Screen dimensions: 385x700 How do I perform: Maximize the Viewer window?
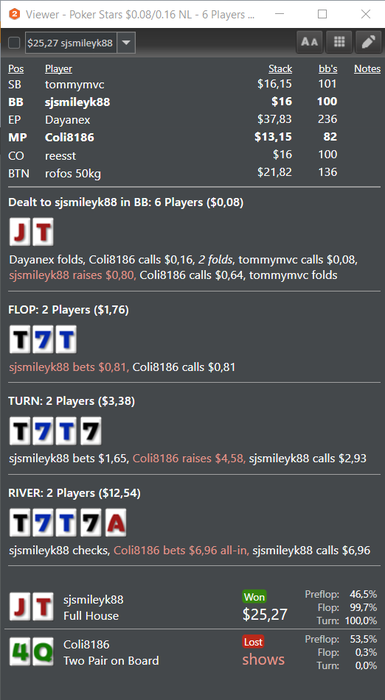point(322,14)
